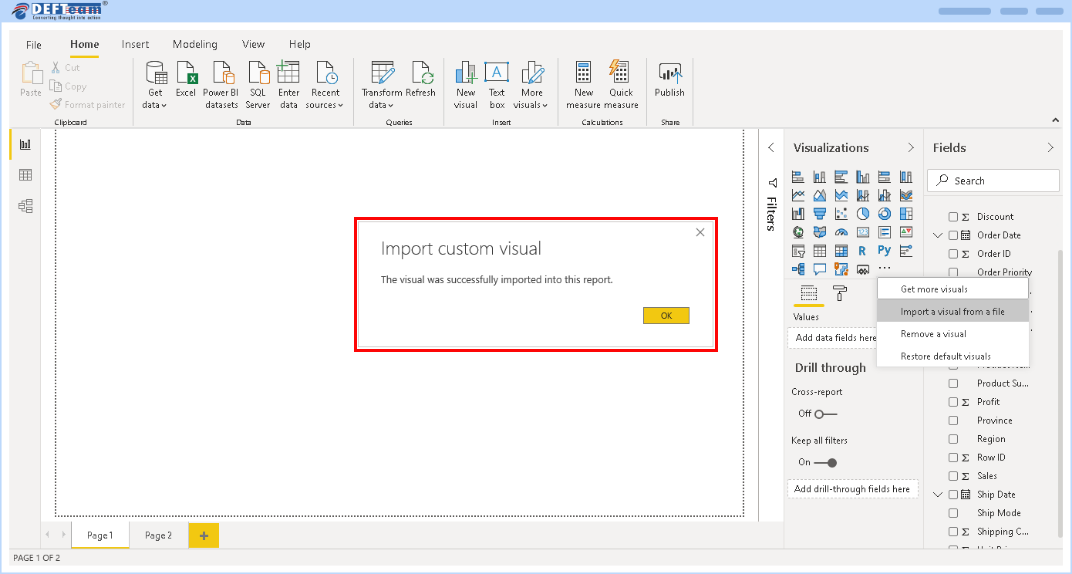Add a new page with plus button
The image size is (1072, 574).
[203, 536]
